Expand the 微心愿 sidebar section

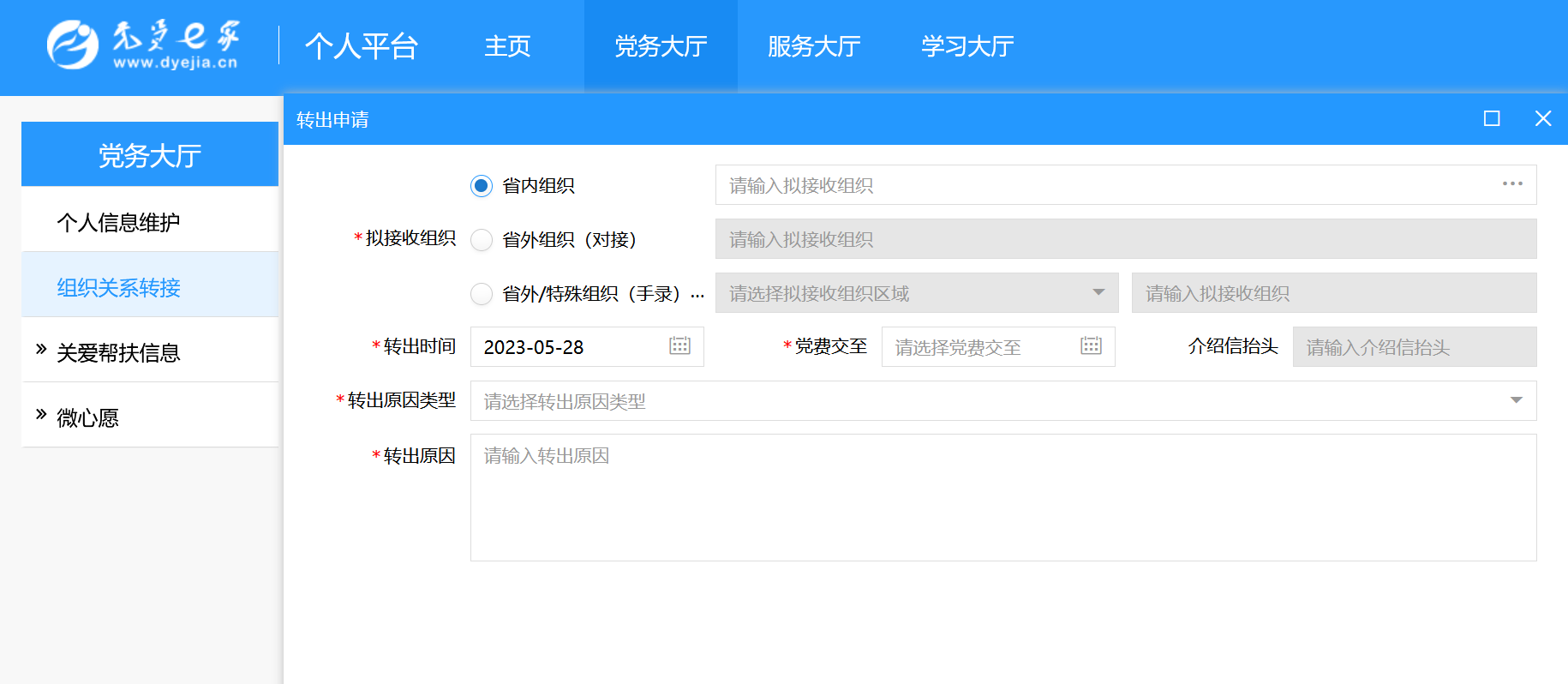tap(87, 417)
